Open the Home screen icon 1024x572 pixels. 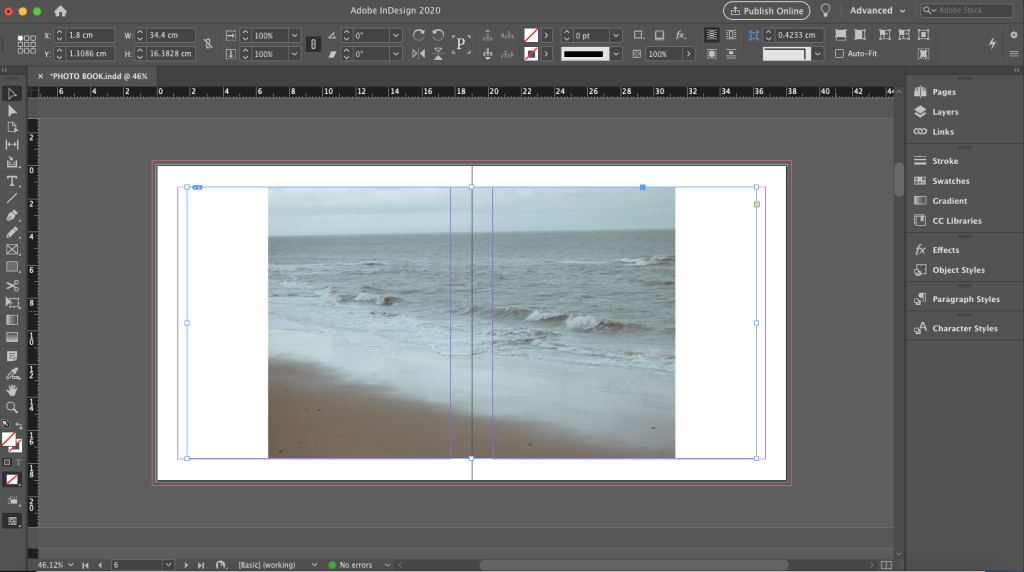pyautogui.click(x=60, y=11)
